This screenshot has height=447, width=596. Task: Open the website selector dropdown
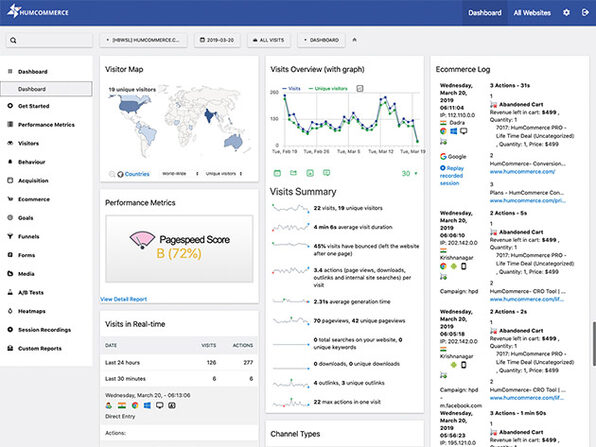(x=143, y=40)
